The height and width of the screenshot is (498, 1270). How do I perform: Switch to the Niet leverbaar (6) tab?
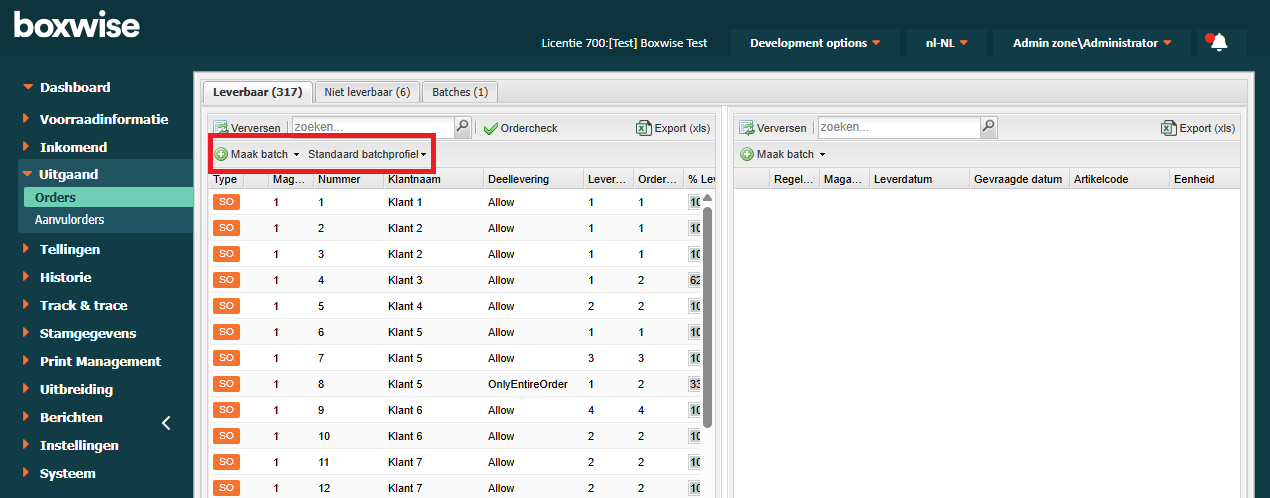pyautogui.click(x=367, y=92)
